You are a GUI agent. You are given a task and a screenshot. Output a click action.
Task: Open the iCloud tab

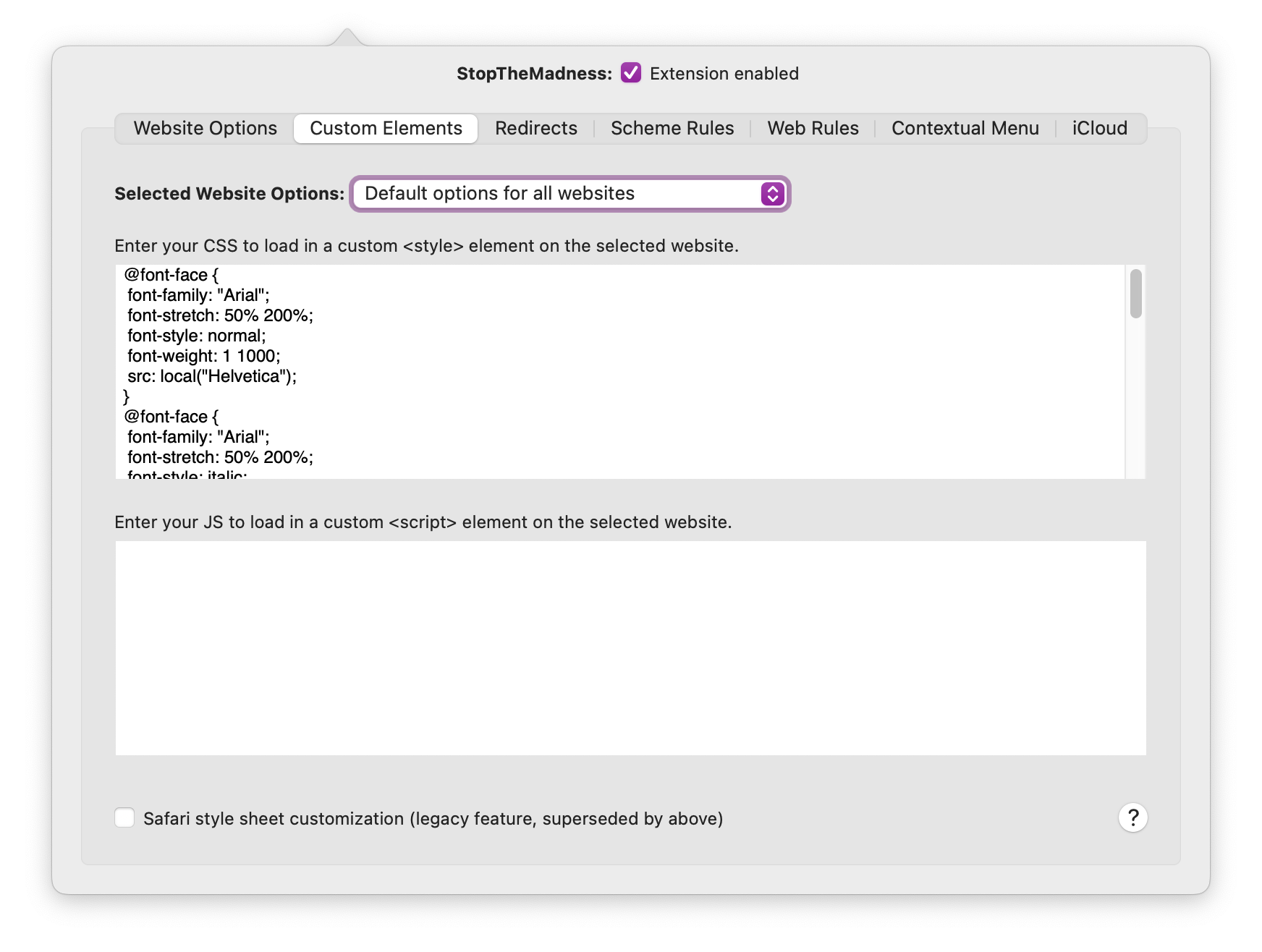[1099, 128]
